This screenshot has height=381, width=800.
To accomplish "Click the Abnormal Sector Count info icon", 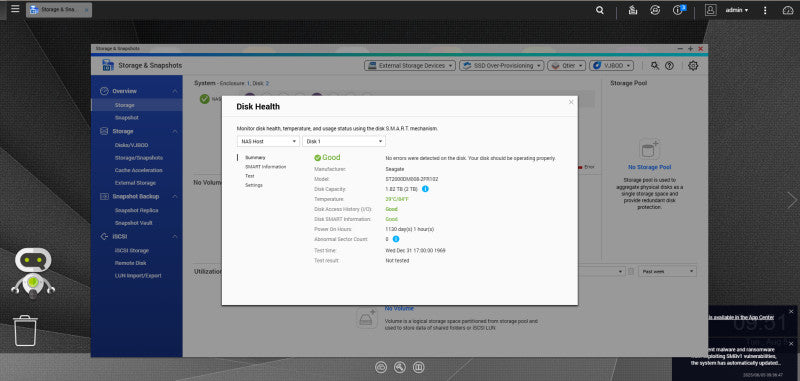I will tap(396, 239).
